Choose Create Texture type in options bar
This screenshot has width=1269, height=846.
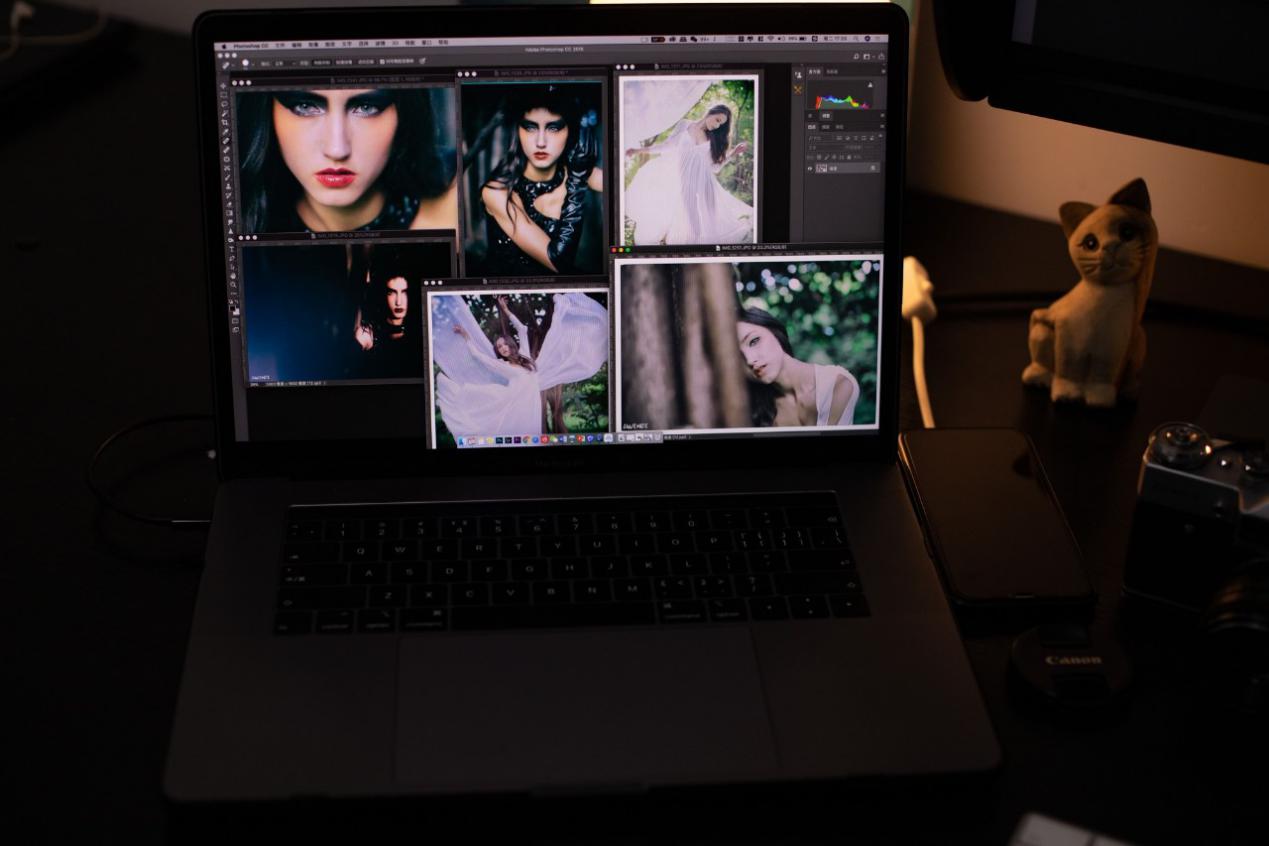tap(344, 62)
